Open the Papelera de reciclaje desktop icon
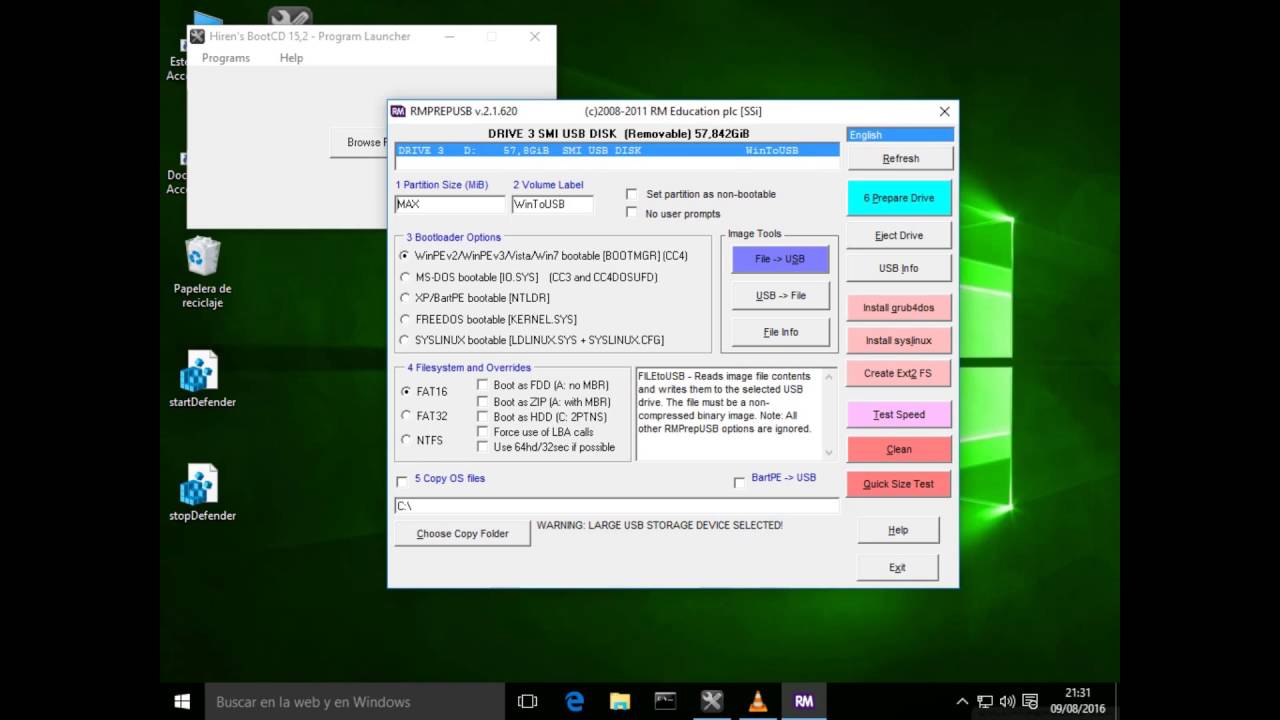This screenshot has width=1280, height=720. coord(202,273)
